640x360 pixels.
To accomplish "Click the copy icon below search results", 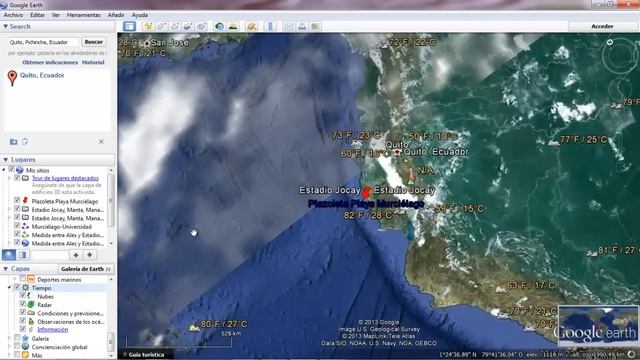I will tap(25, 142).
